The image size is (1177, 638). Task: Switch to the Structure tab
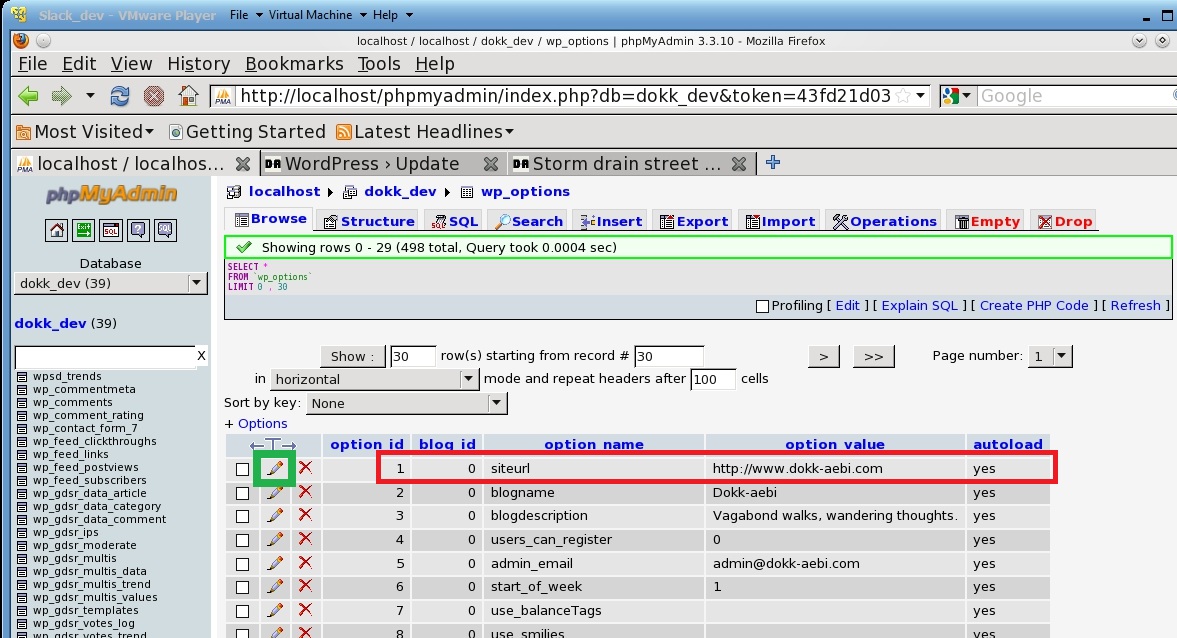coord(367,221)
